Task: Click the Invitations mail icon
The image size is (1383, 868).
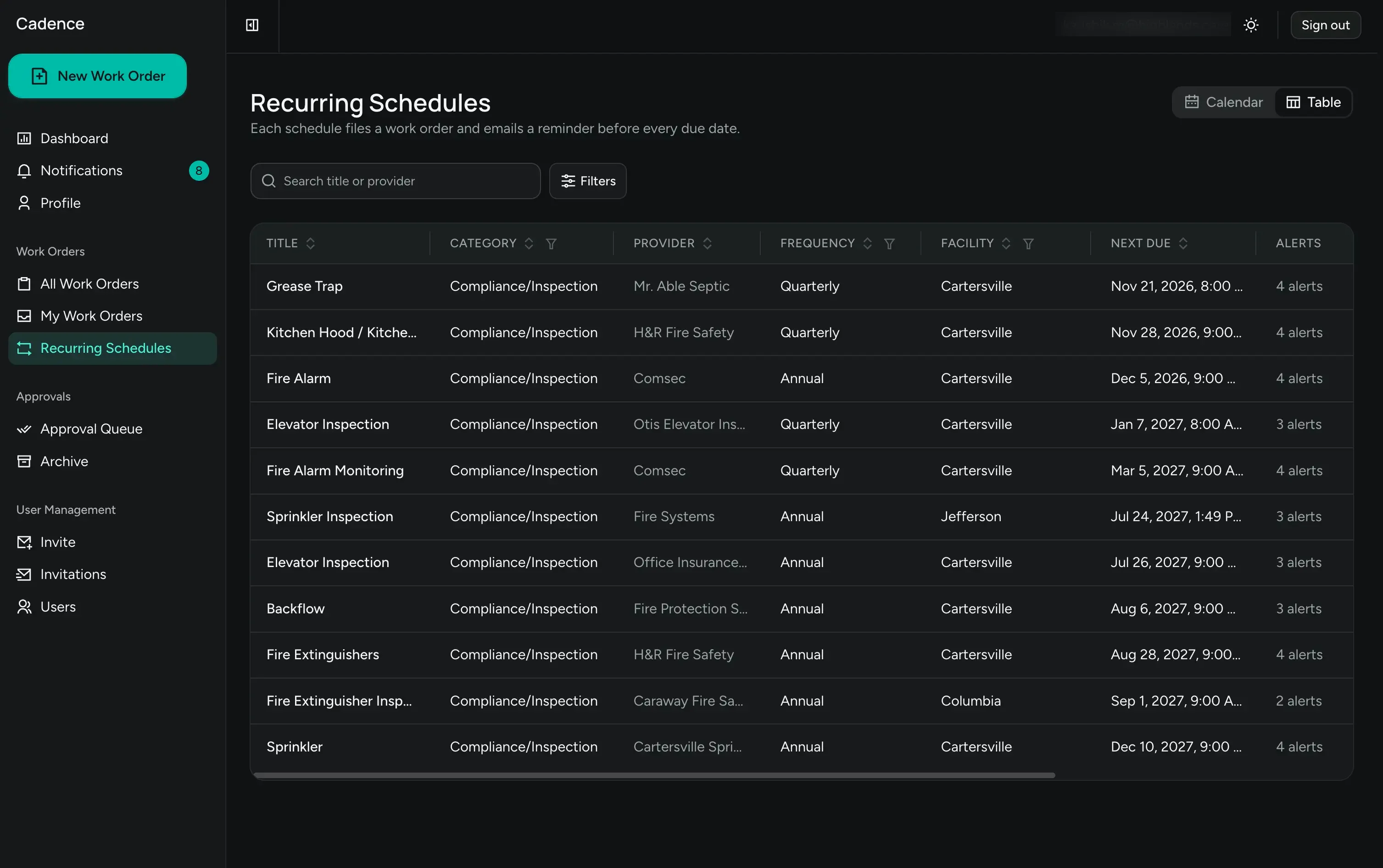Action: coord(24,574)
